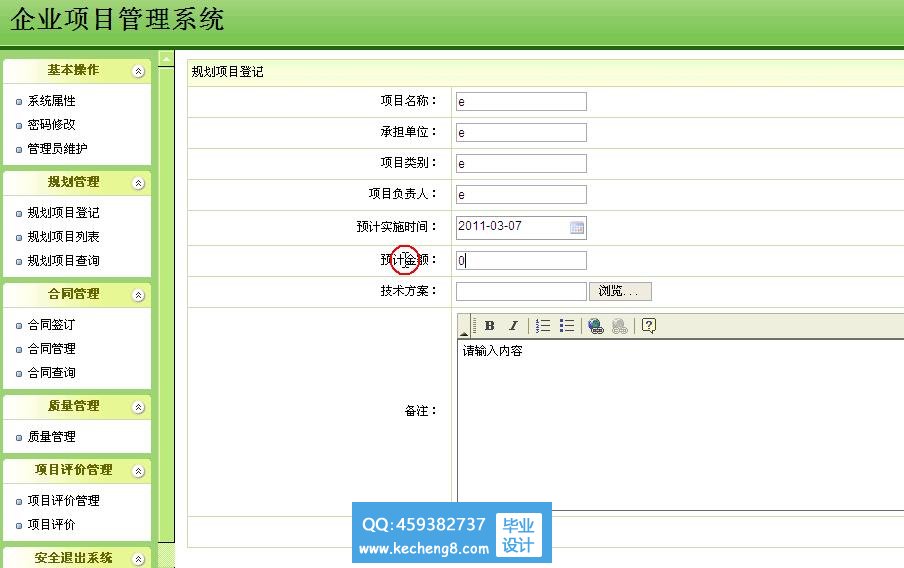Open 规划项目查询
This screenshot has height=568, width=904.
point(63,261)
